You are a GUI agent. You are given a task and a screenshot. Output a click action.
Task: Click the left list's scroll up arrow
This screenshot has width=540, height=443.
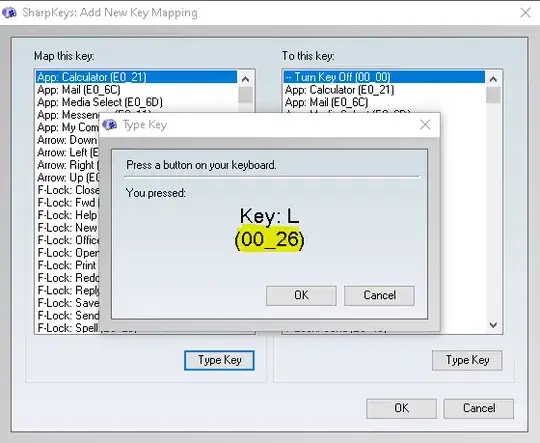click(x=245, y=79)
